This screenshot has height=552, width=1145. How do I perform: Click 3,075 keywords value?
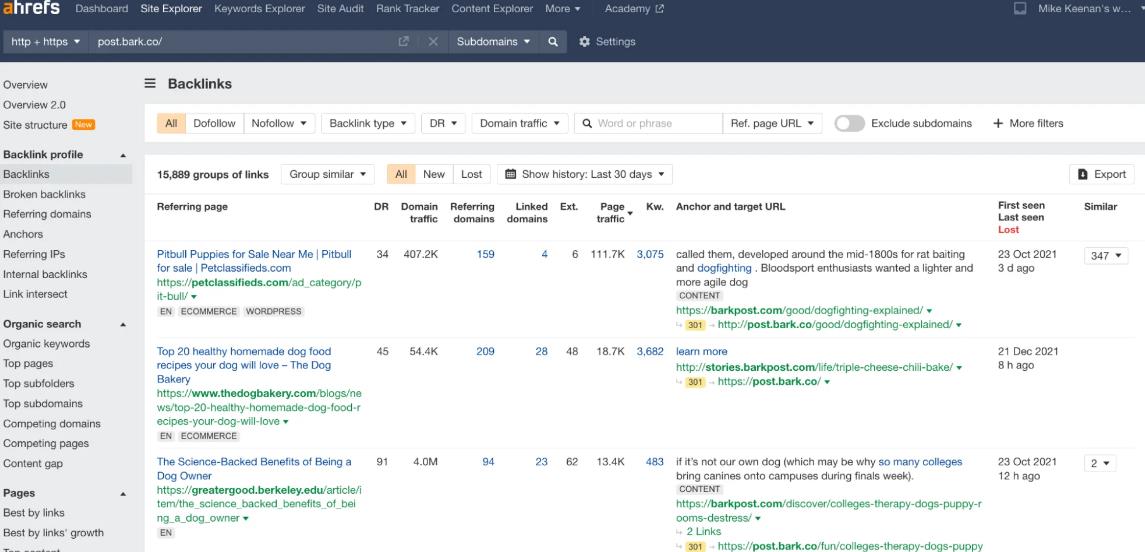click(x=650, y=254)
